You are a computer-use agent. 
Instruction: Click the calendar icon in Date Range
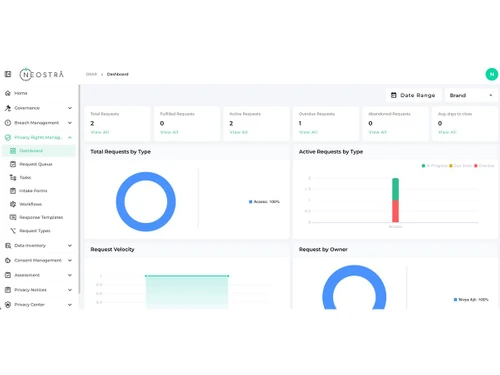pyautogui.click(x=394, y=95)
